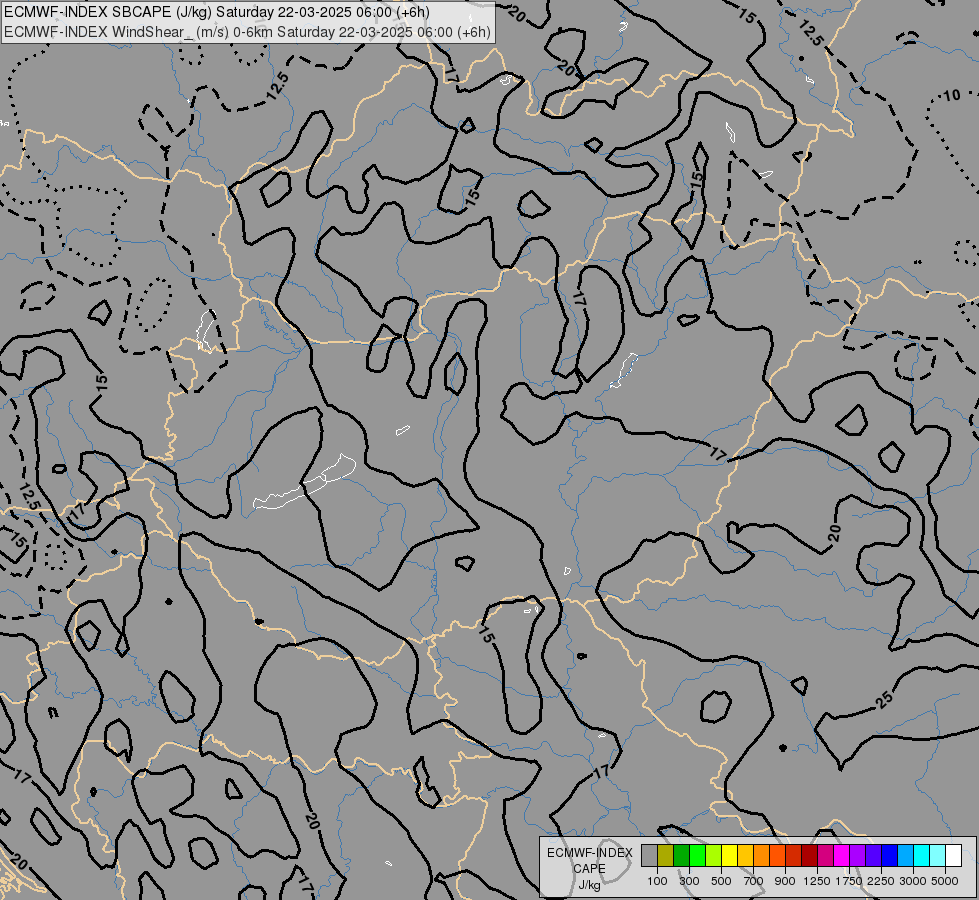979x900 pixels.
Task: Click the 25 contour label on map
Action: [884, 700]
